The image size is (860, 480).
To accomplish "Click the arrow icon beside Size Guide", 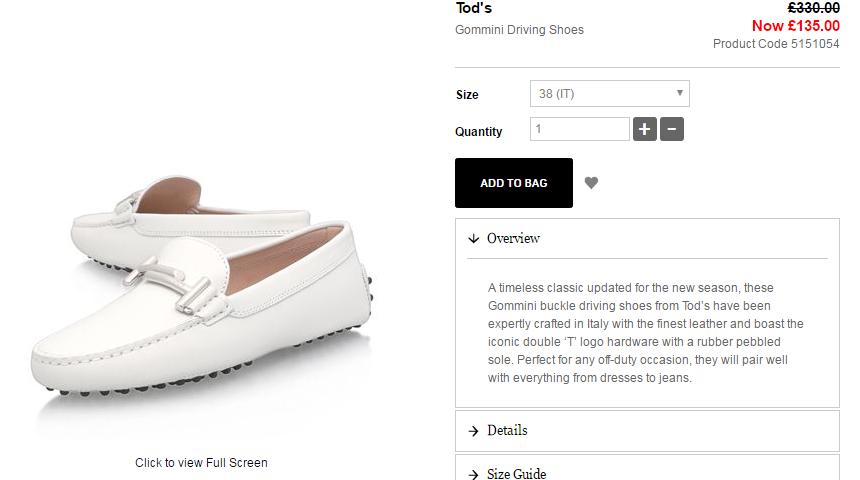I will pyautogui.click(x=473, y=473).
